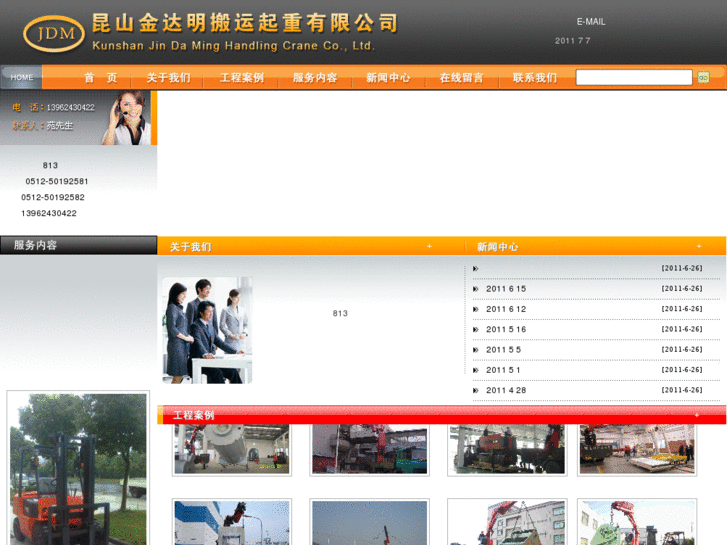727x545 pixels.
Task: Click the customer service woman banner image
Action: tap(78, 118)
